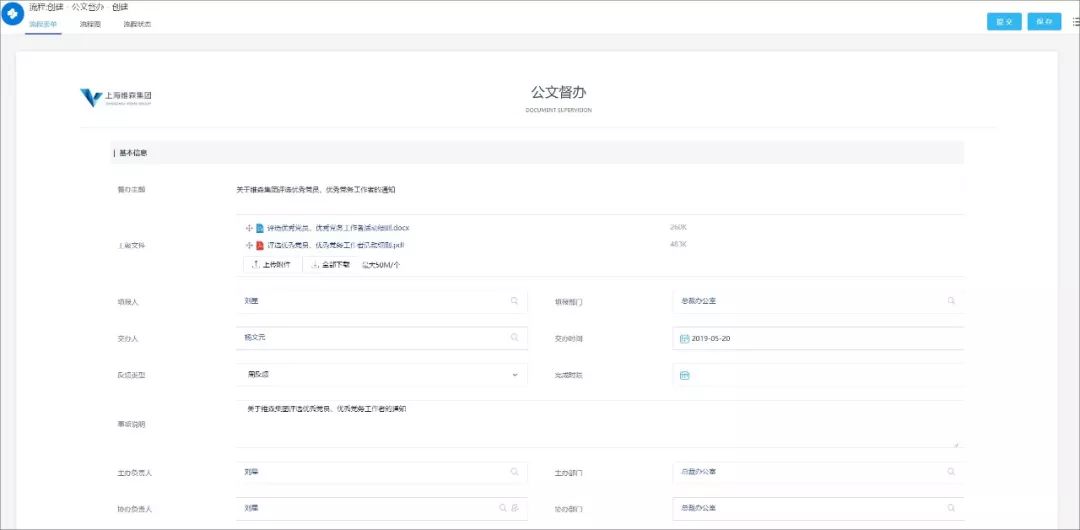Image resolution: width=1080 pixels, height=530 pixels.
Task: Click the search icon in the 填报人 field
Action: pyautogui.click(x=514, y=300)
